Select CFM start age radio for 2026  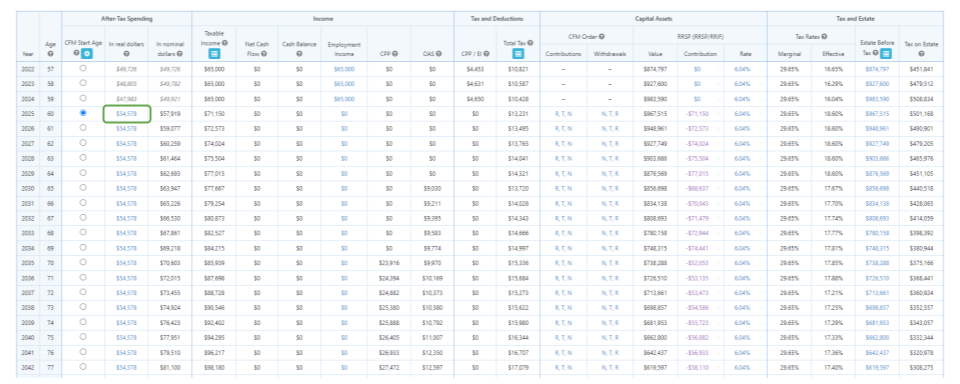click(83, 127)
